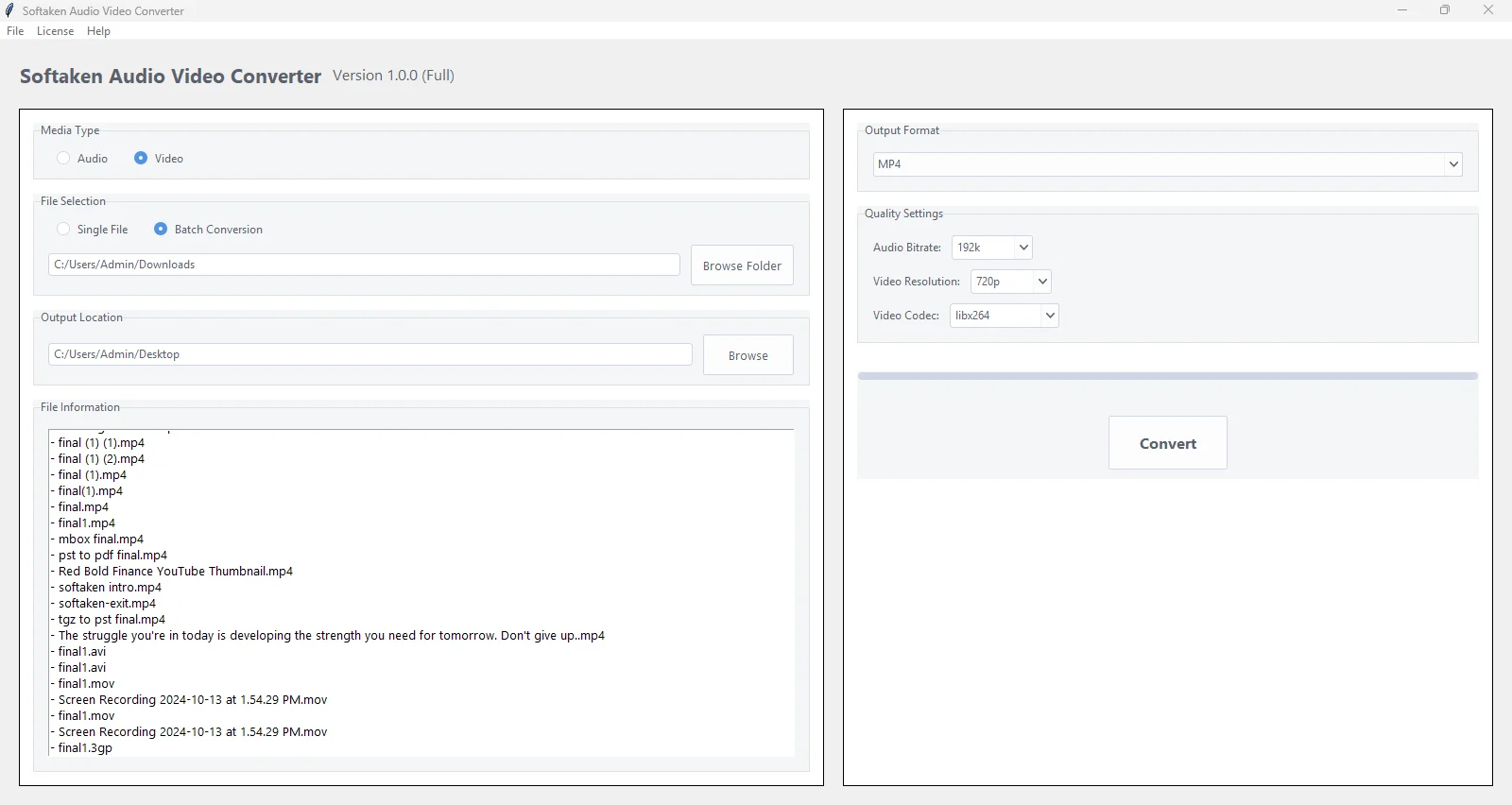Screen dimensions: 1512x805
Task: Open the Help menu
Action: pyautogui.click(x=98, y=31)
